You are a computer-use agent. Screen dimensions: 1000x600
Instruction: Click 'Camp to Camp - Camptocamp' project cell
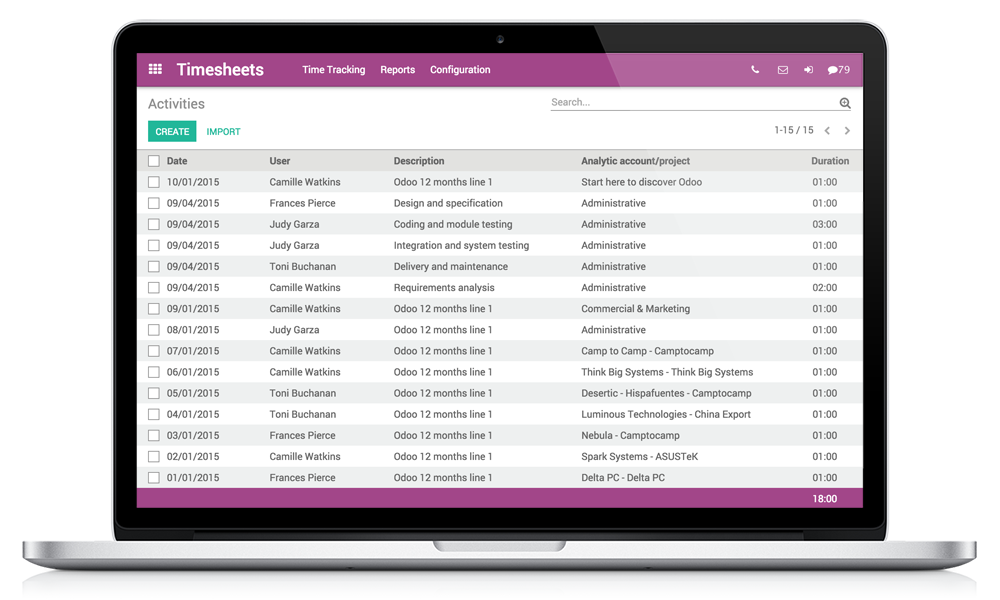[647, 351]
